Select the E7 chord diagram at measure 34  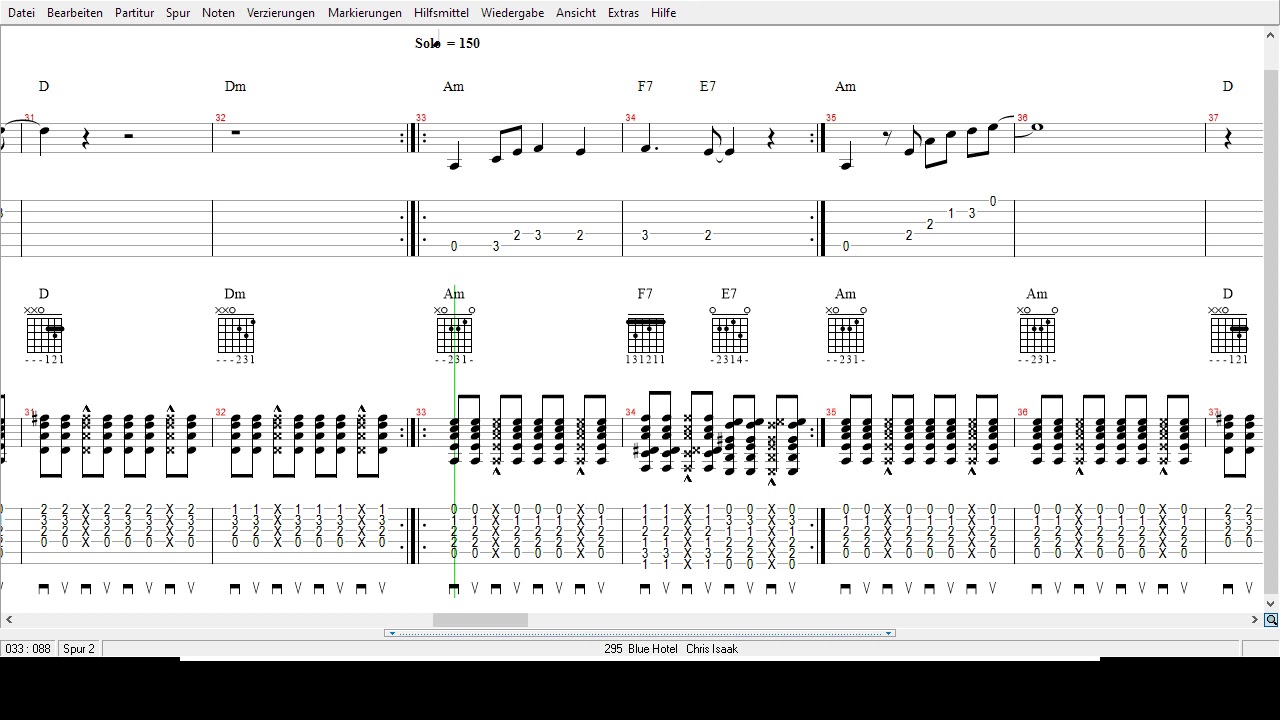pos(730,334)
